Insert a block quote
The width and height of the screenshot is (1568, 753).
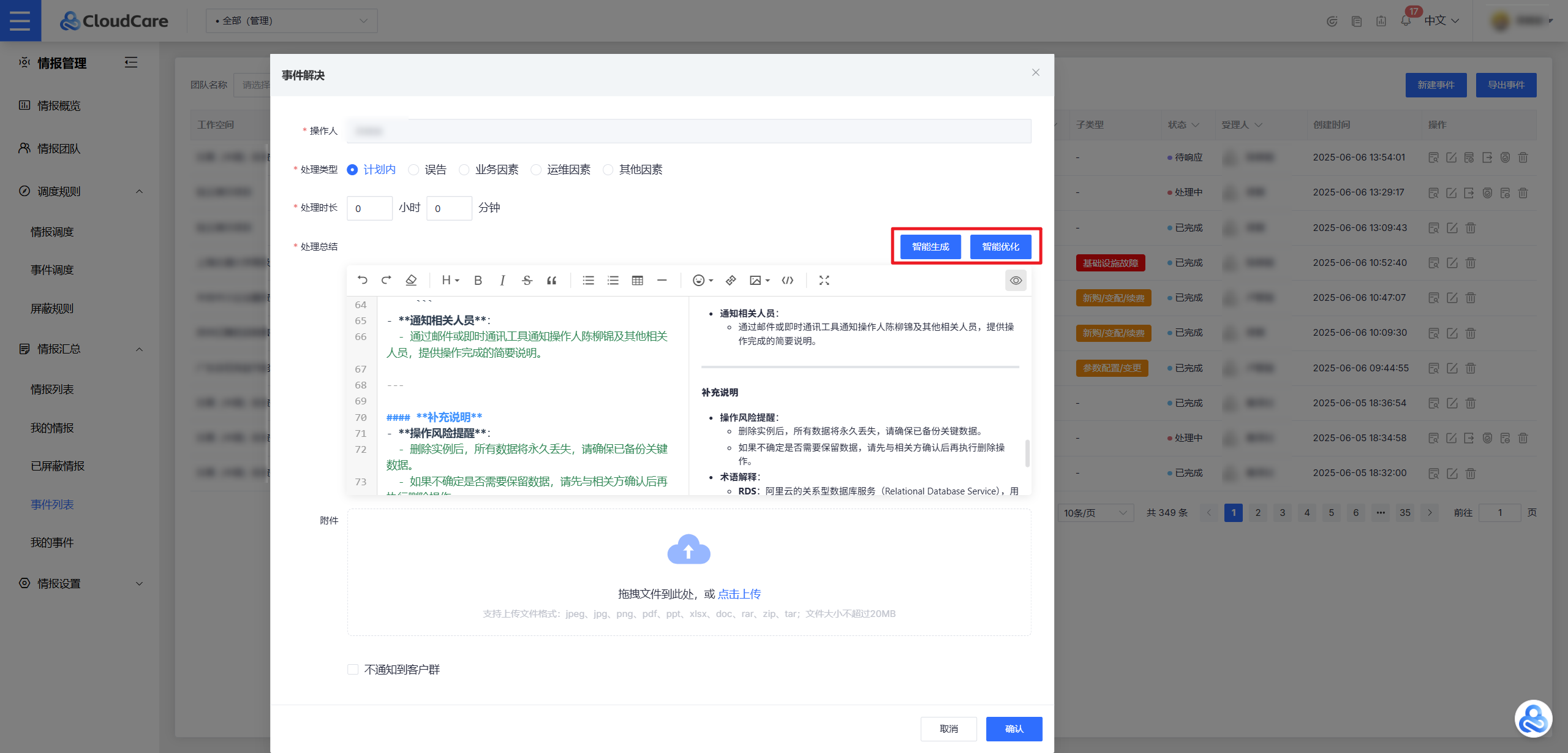coord(552,280)
